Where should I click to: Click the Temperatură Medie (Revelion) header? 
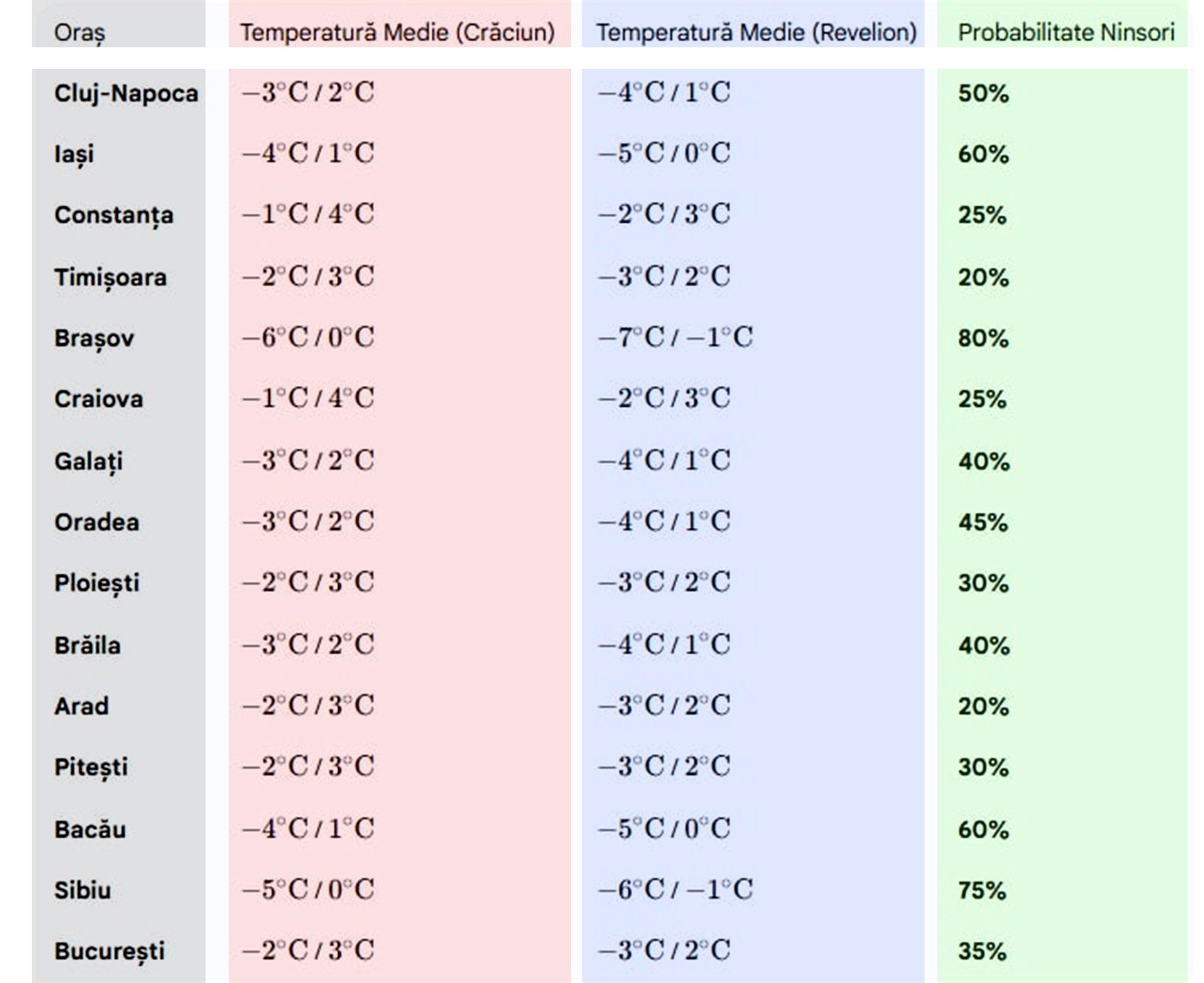[x=756, y=33]
